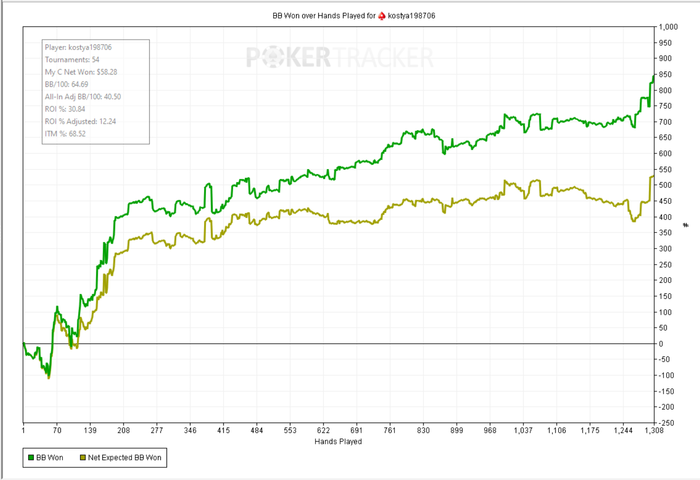Click the x-axis tick value 968
This screenshot has width=700, height=480.
coord(490,430)
